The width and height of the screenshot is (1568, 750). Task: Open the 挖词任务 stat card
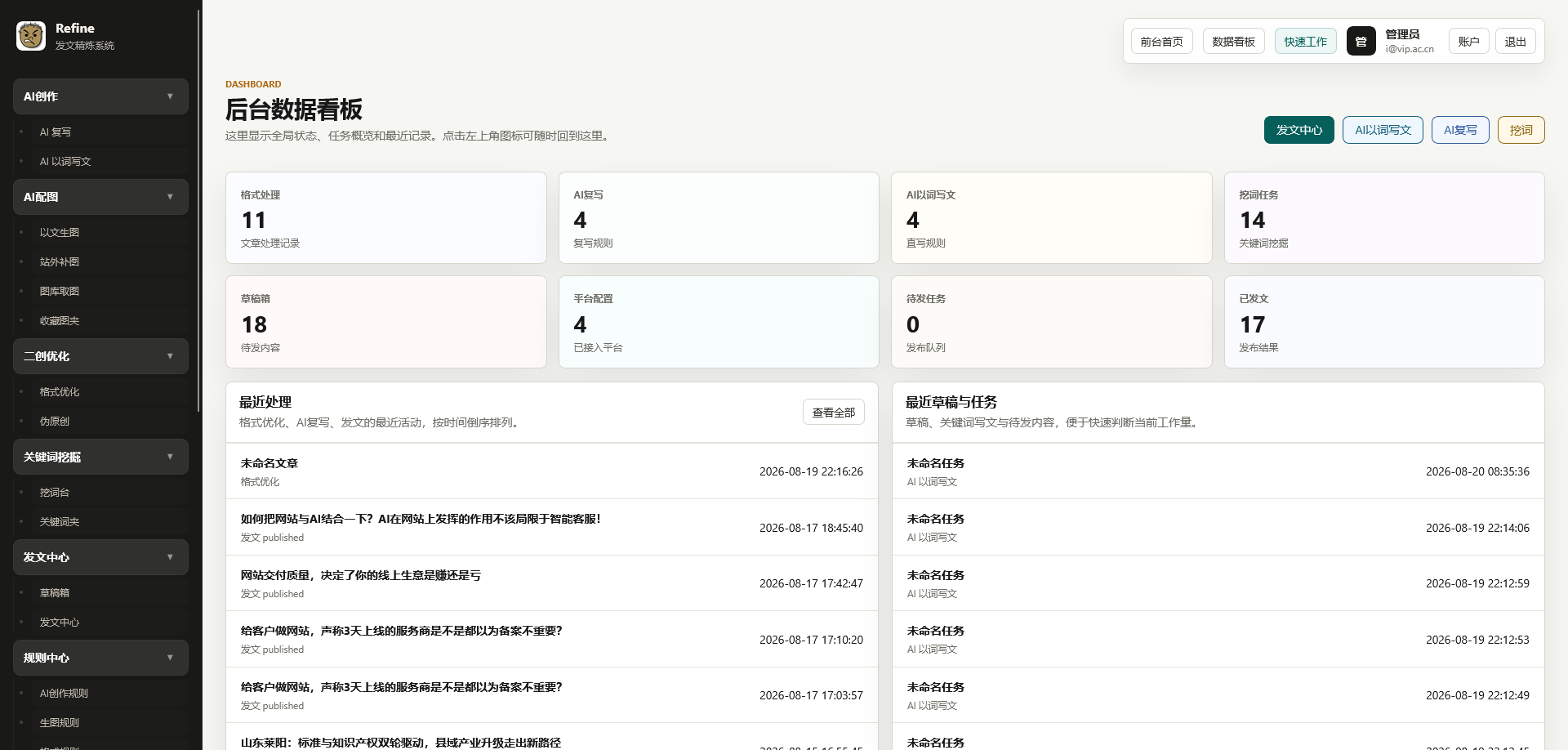pyautogui.click(x=1384, y=217)
